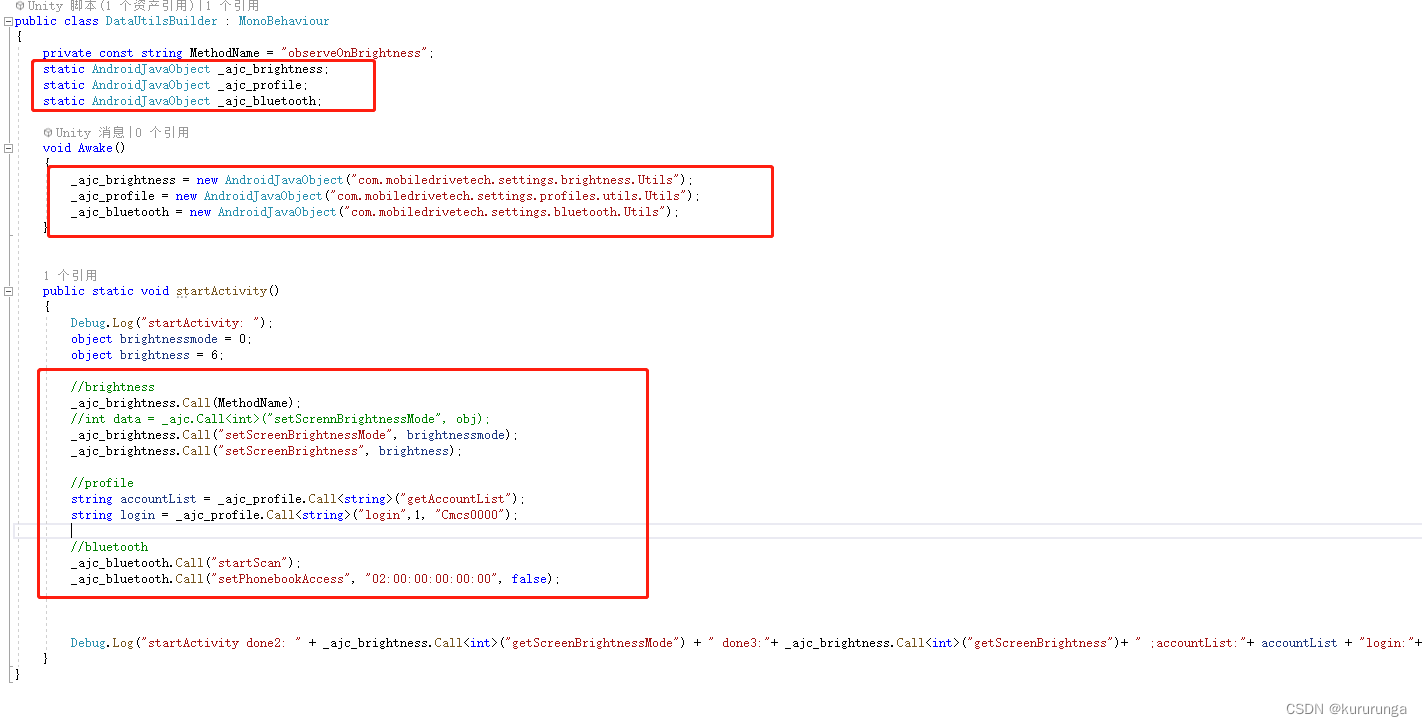The height and width of the screenshot is (726, 1422).
Task: Collapse the DataUtilsBuilder class code block
Action: tap(9, 21)
